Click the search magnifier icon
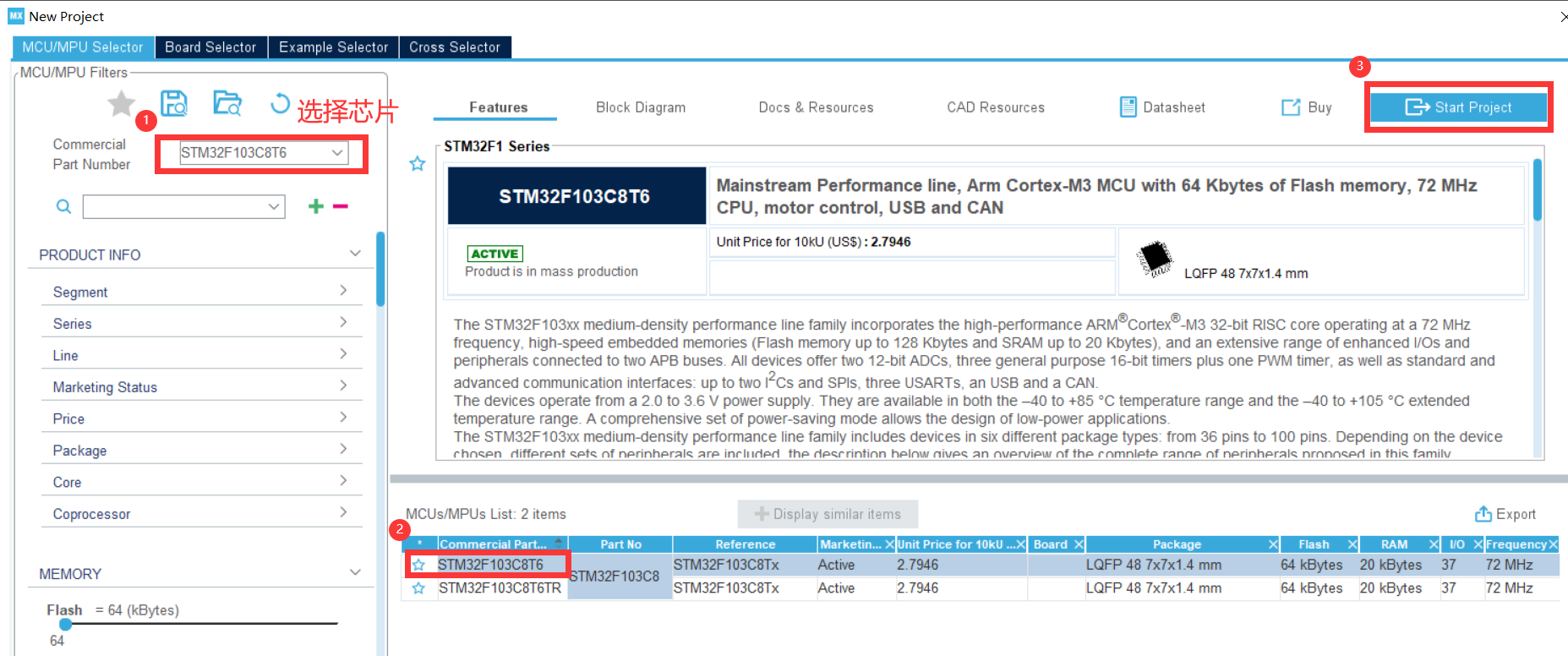1568x656 pixels. (x=63, y=206)
